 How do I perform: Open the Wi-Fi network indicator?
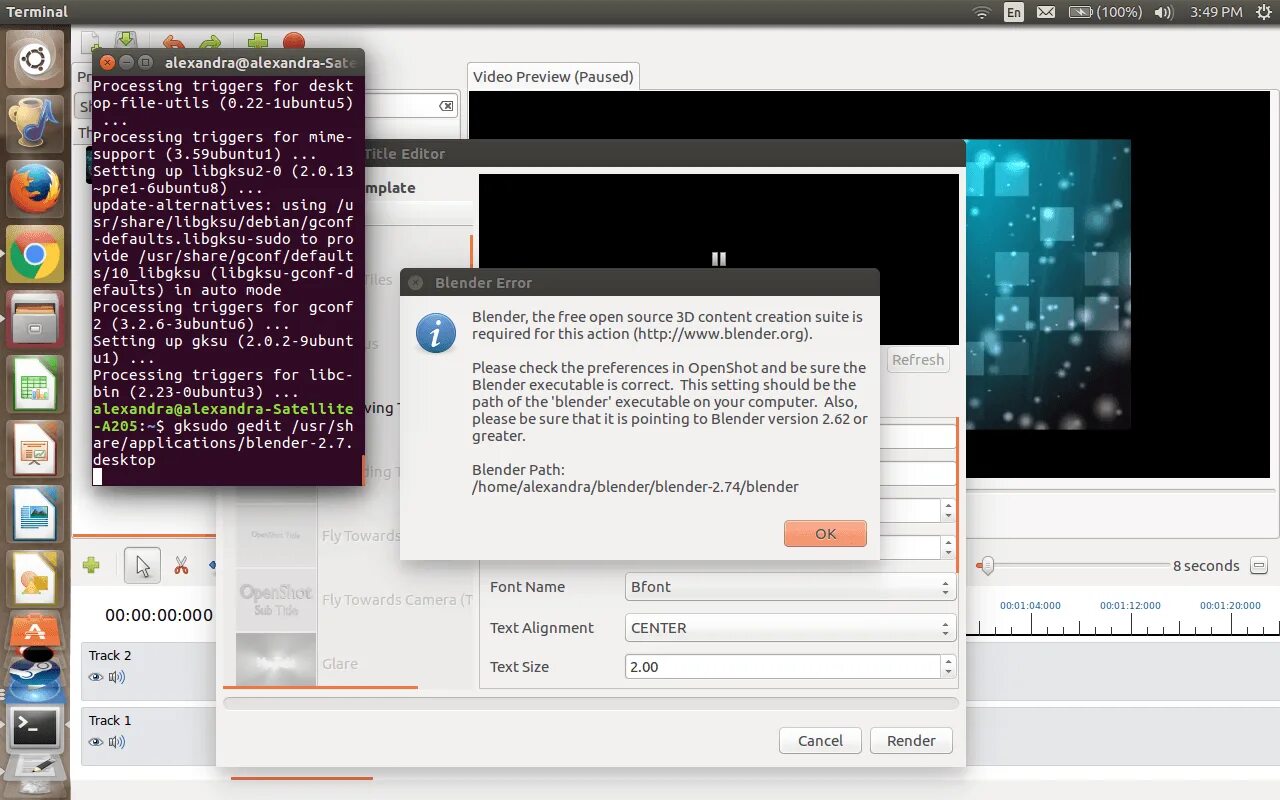pos(982,12)
